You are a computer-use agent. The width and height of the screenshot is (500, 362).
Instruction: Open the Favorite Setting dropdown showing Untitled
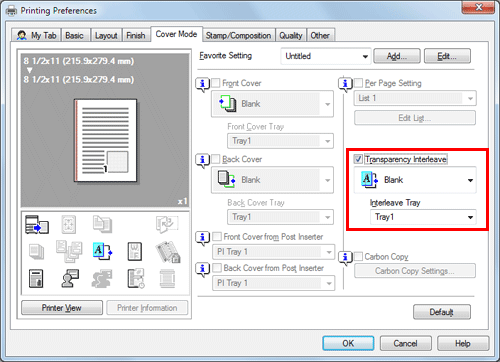[x=326, y=56]
